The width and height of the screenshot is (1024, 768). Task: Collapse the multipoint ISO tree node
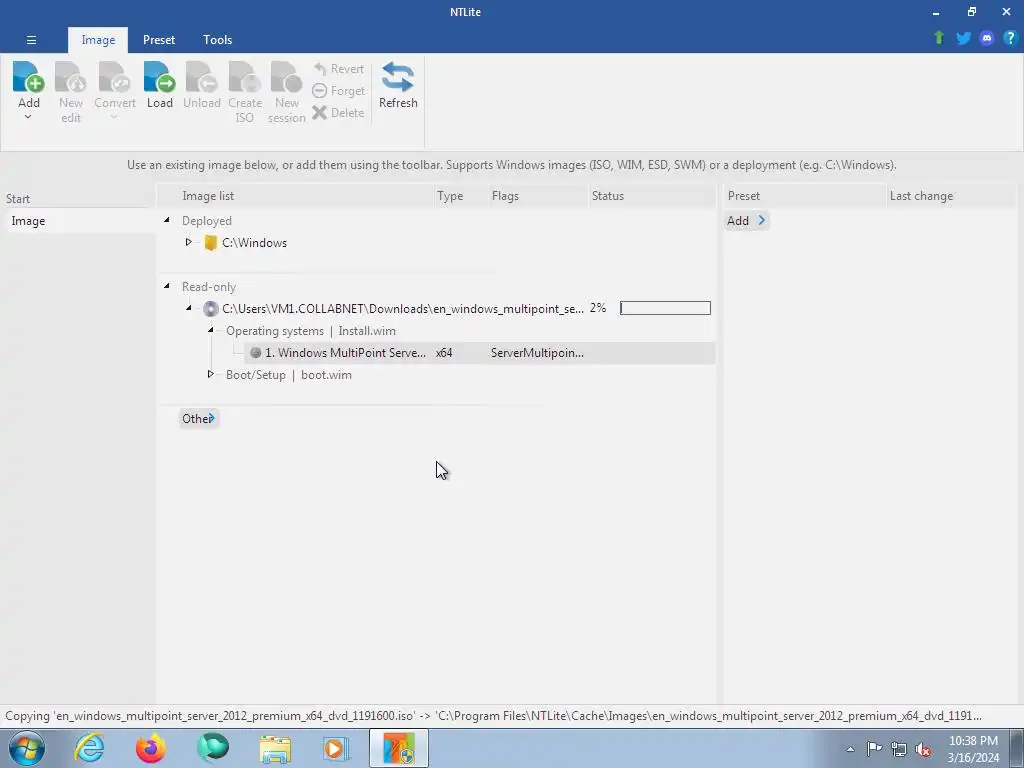pos(189,308)
